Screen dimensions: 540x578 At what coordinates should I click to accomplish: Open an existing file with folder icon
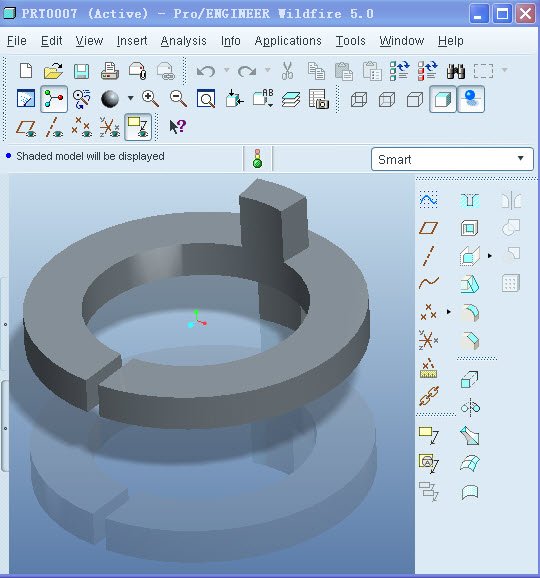(53, 70)
